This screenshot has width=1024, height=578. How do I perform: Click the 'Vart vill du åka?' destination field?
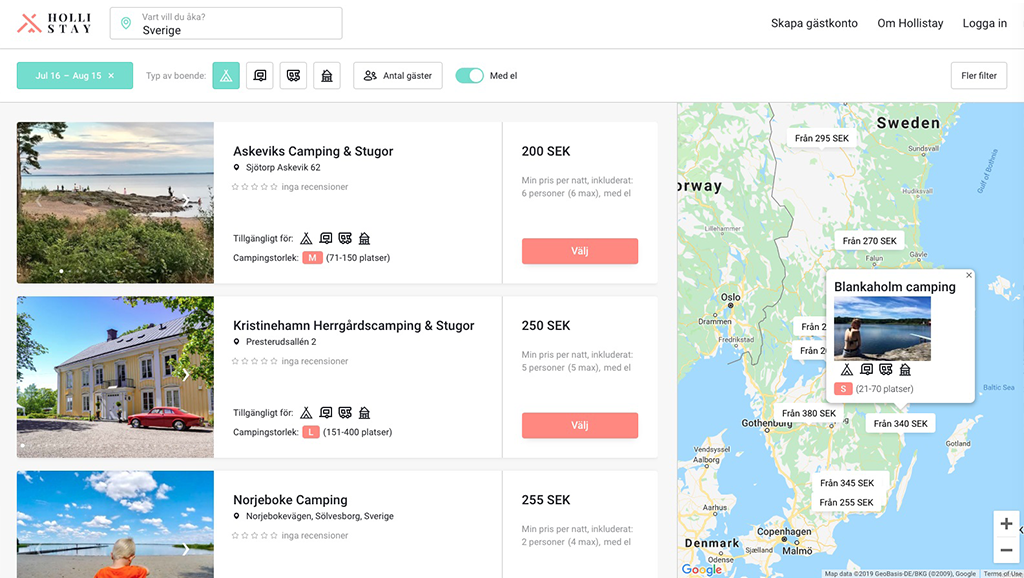coord(226,24)
